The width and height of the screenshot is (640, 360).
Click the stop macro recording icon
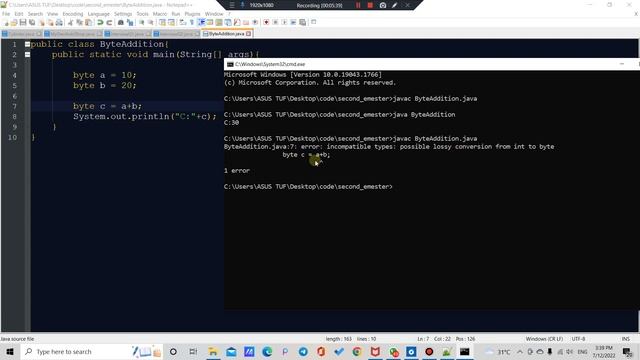pyautogui.click(x=275, y=22)
